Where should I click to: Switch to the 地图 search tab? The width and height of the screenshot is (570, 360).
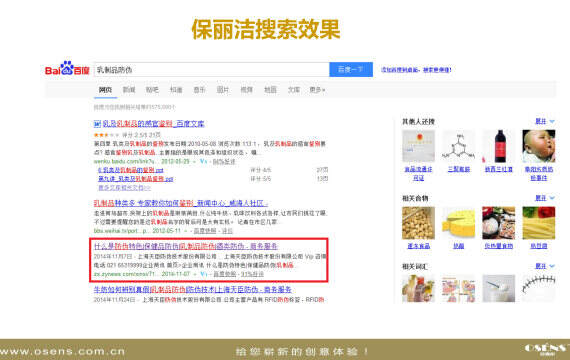[x=270, y=89]
